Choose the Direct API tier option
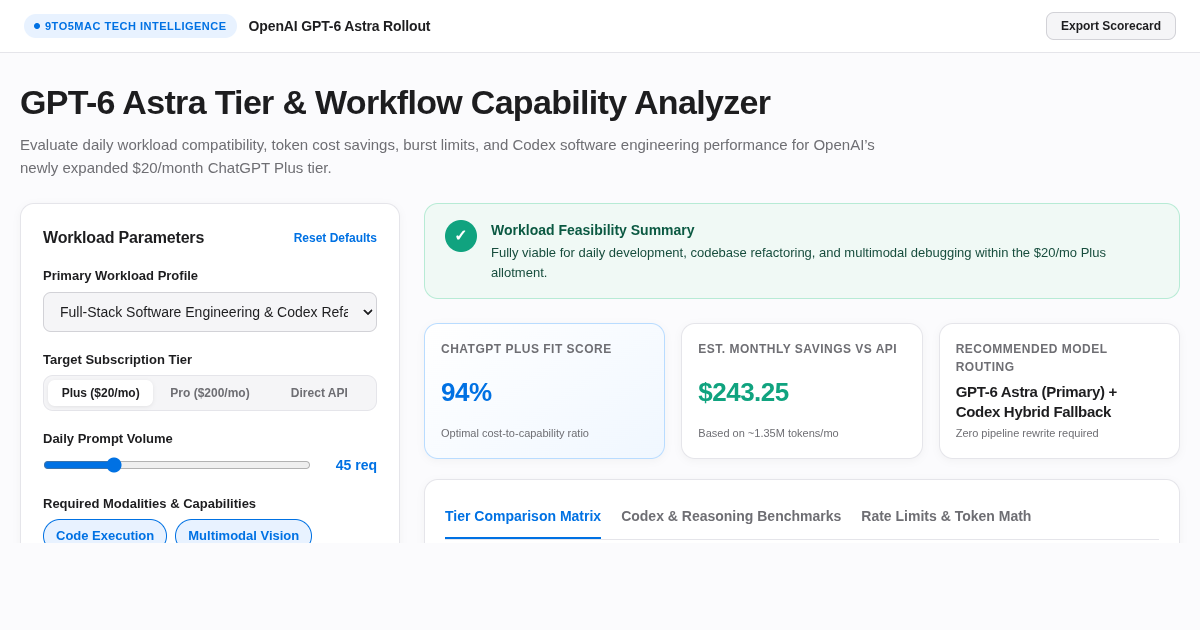 click(x=319, y=393)
